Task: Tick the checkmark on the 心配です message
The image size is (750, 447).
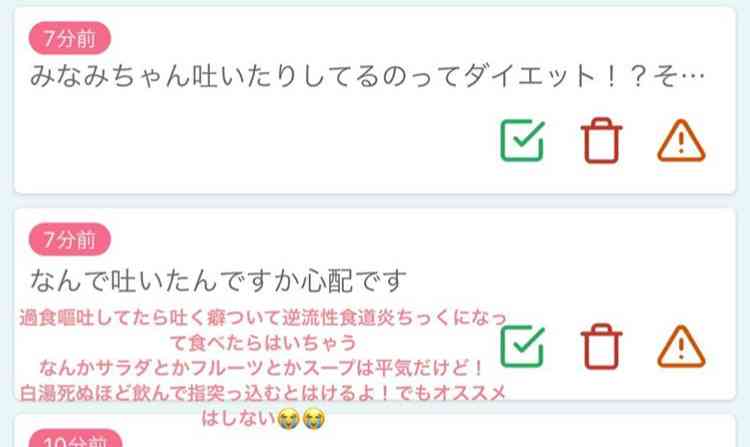Action: pos(522,346)
